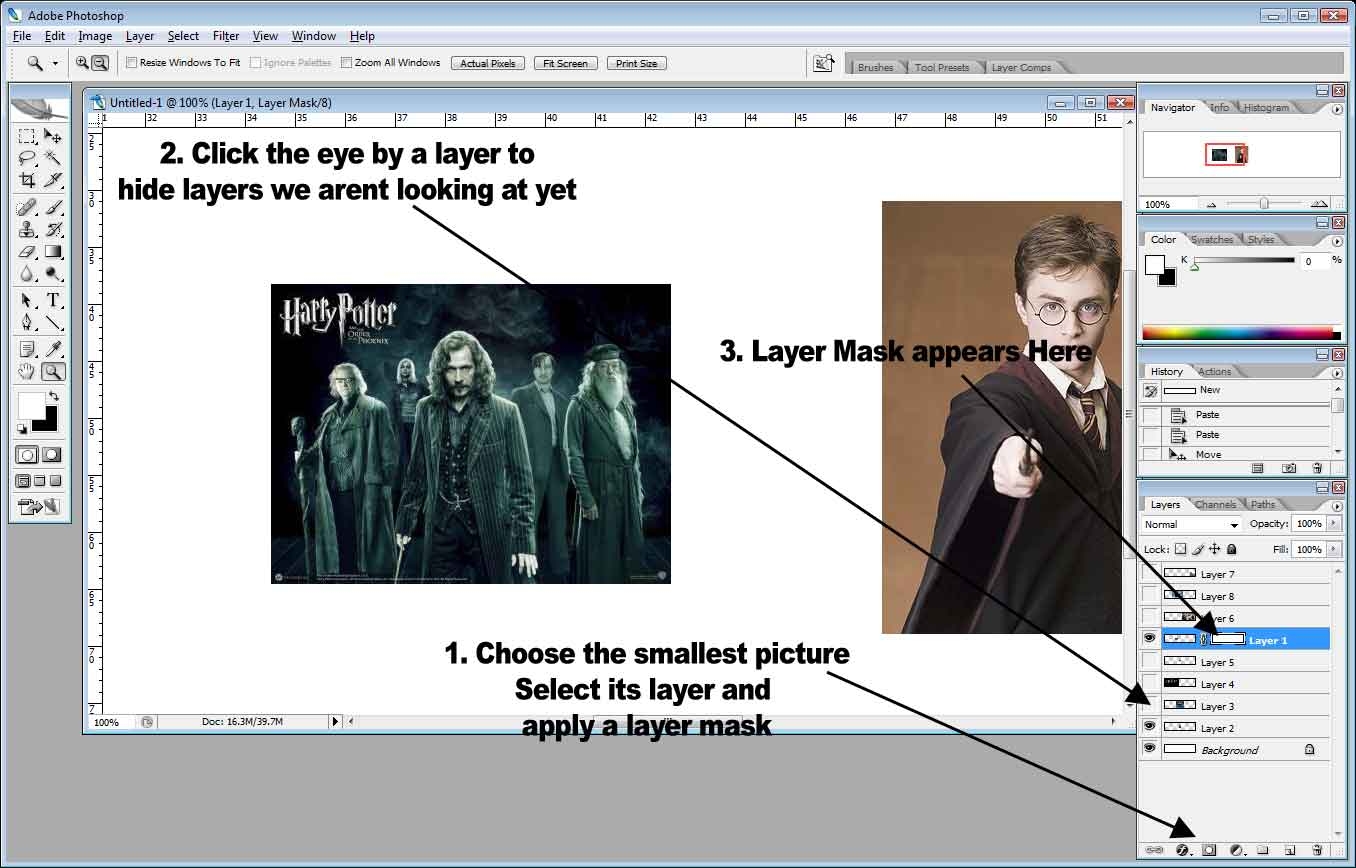Screen dimensions: 1356x868
Task: Switch to the Actions tab
Action: coord(1215,371)
